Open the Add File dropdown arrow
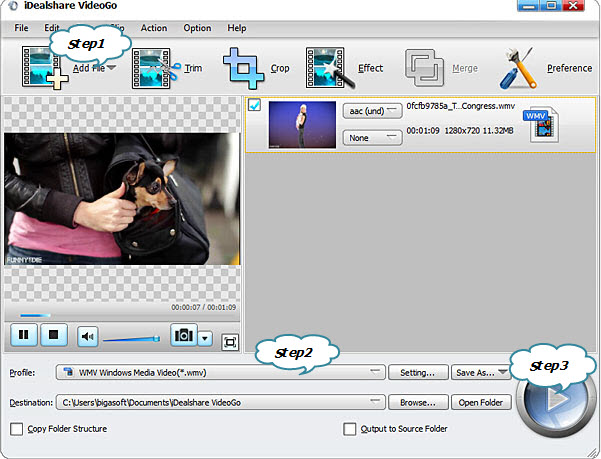 [112, 68]
